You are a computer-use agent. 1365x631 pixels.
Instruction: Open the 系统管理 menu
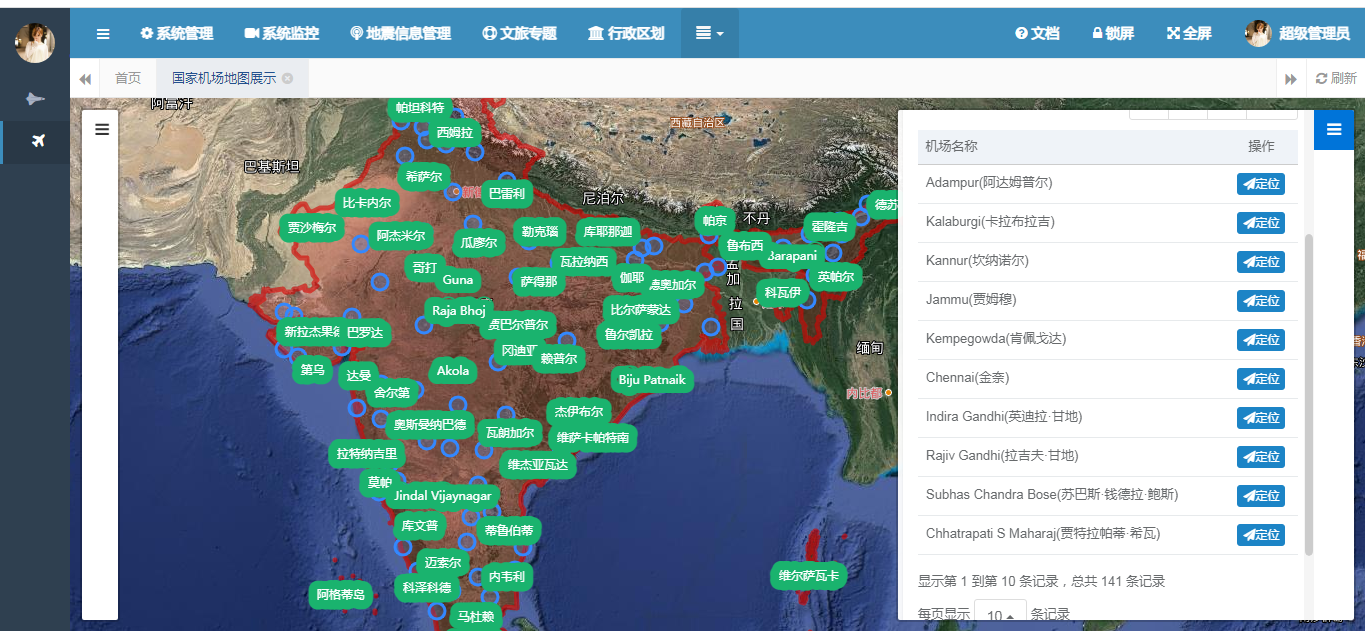click(177, 34)
